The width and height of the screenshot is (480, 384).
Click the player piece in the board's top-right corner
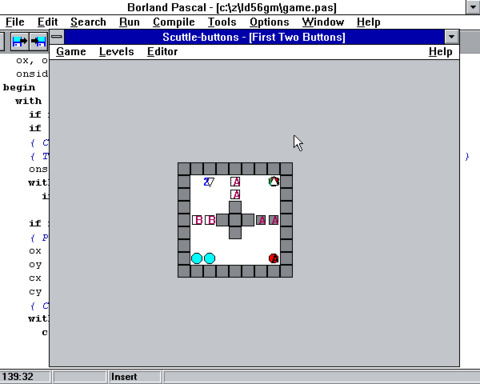274,182
